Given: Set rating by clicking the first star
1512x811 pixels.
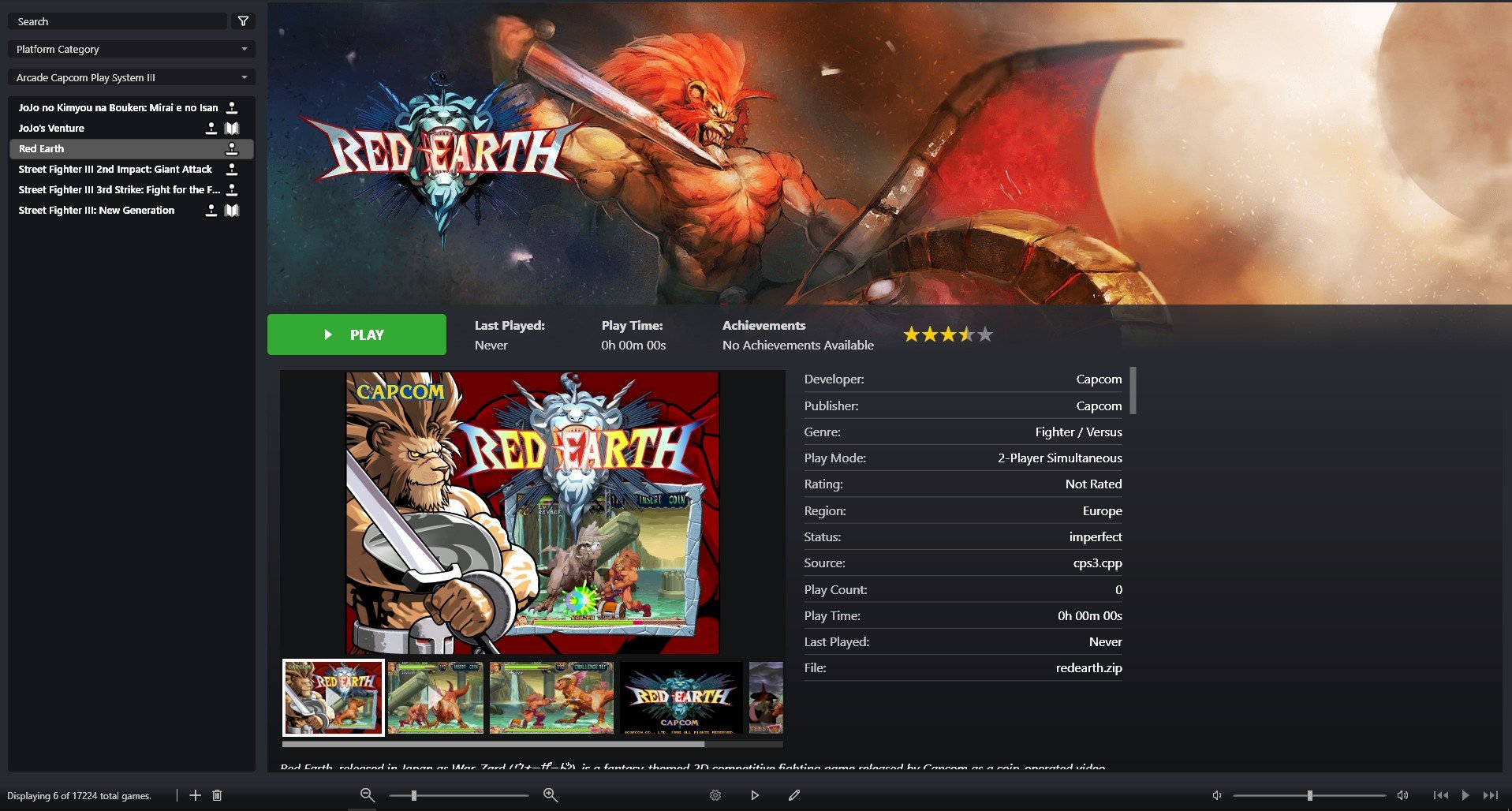Looking at the screenshot, I should (912, 334).
